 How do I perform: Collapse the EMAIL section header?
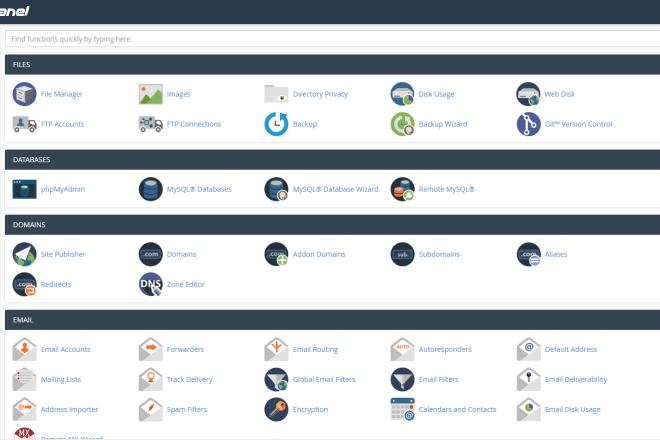tap(333, 320)
